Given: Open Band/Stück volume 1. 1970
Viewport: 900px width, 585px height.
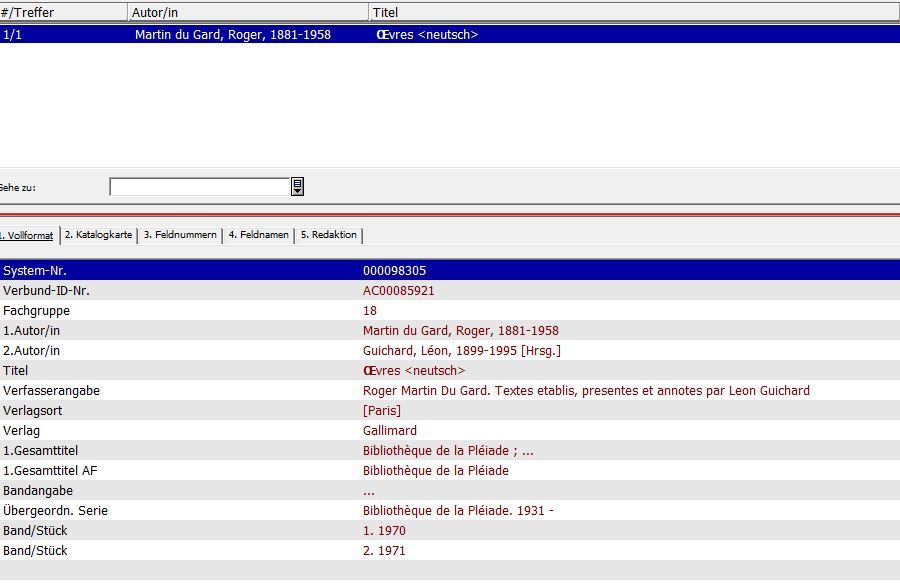Looking at the screenshot, I should [384, 531].
